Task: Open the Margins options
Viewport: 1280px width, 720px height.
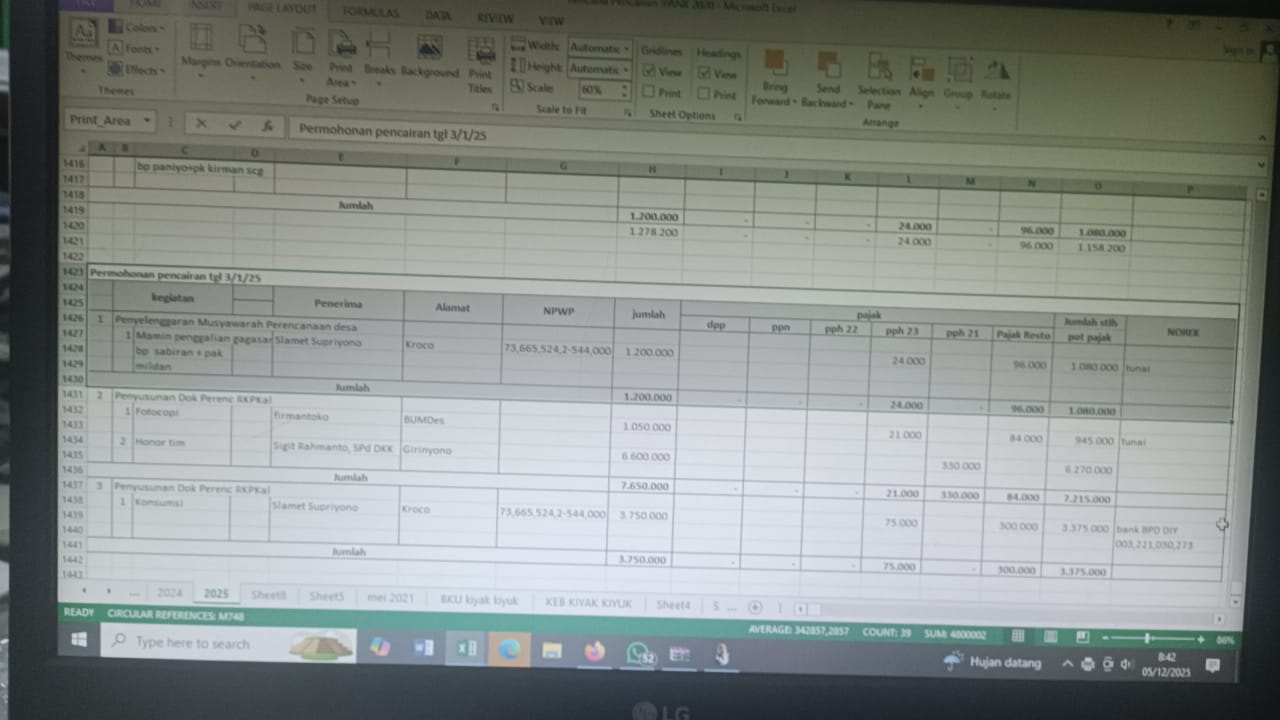Action: click(200, 47)
